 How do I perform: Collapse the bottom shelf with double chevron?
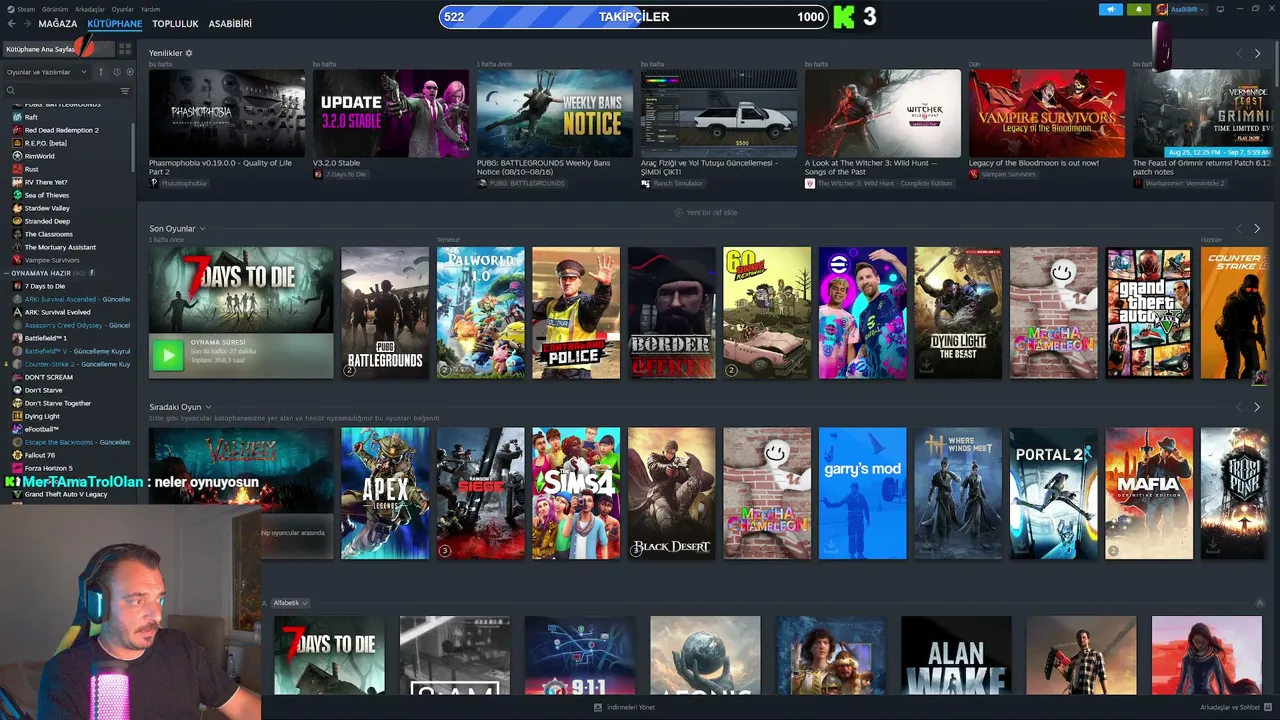[1259, 603]
